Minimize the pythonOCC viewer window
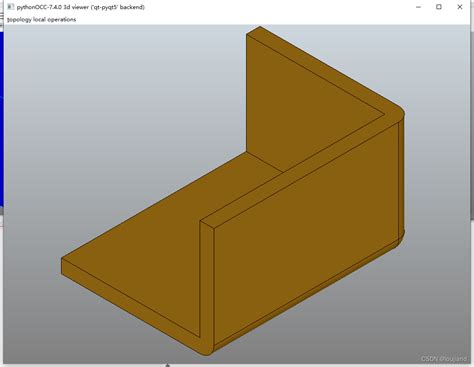The width and height of the screenshot is (474, 367). click(419, 7)
